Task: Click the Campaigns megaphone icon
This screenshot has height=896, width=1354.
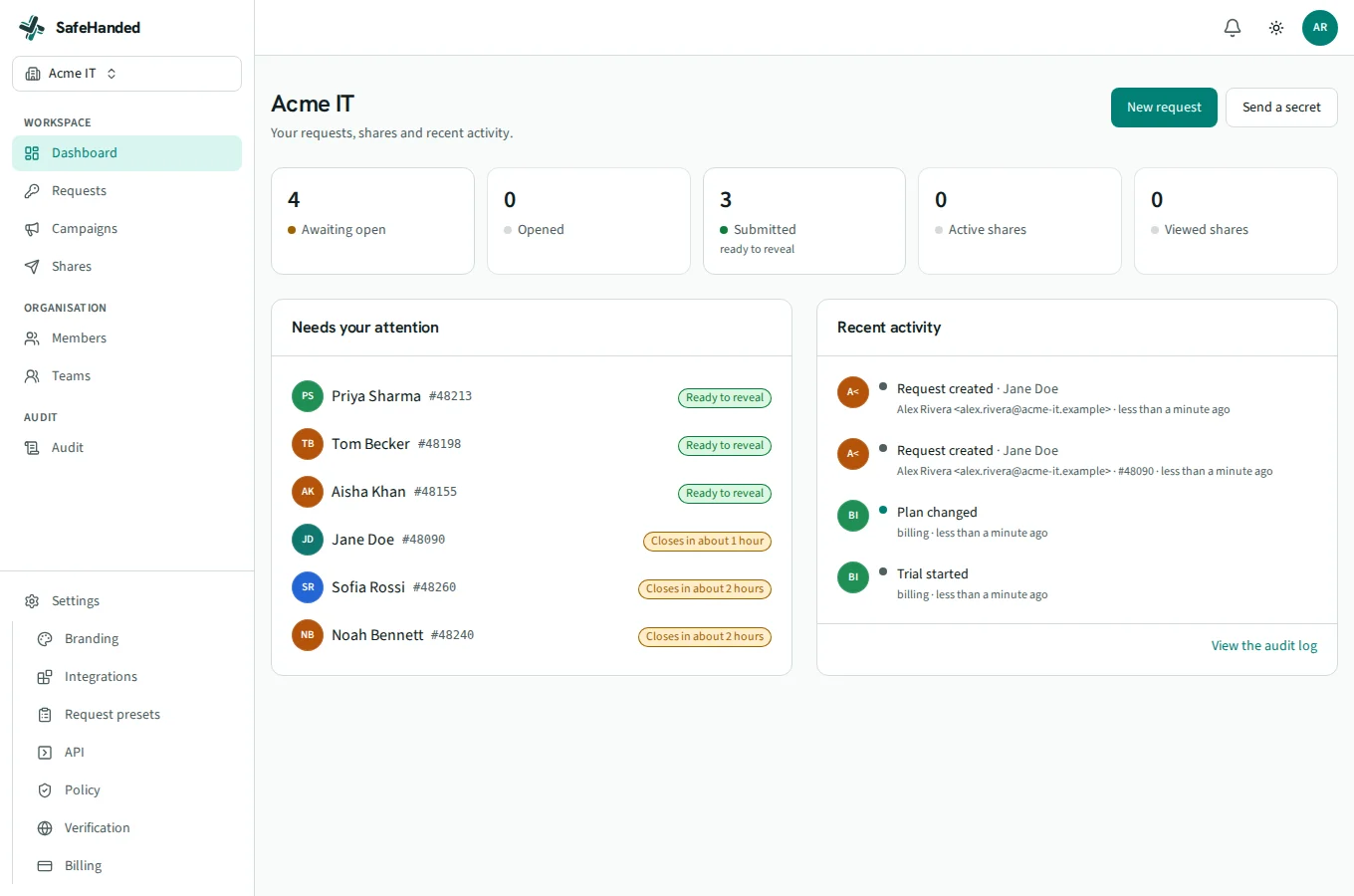Action: point(32,229)
